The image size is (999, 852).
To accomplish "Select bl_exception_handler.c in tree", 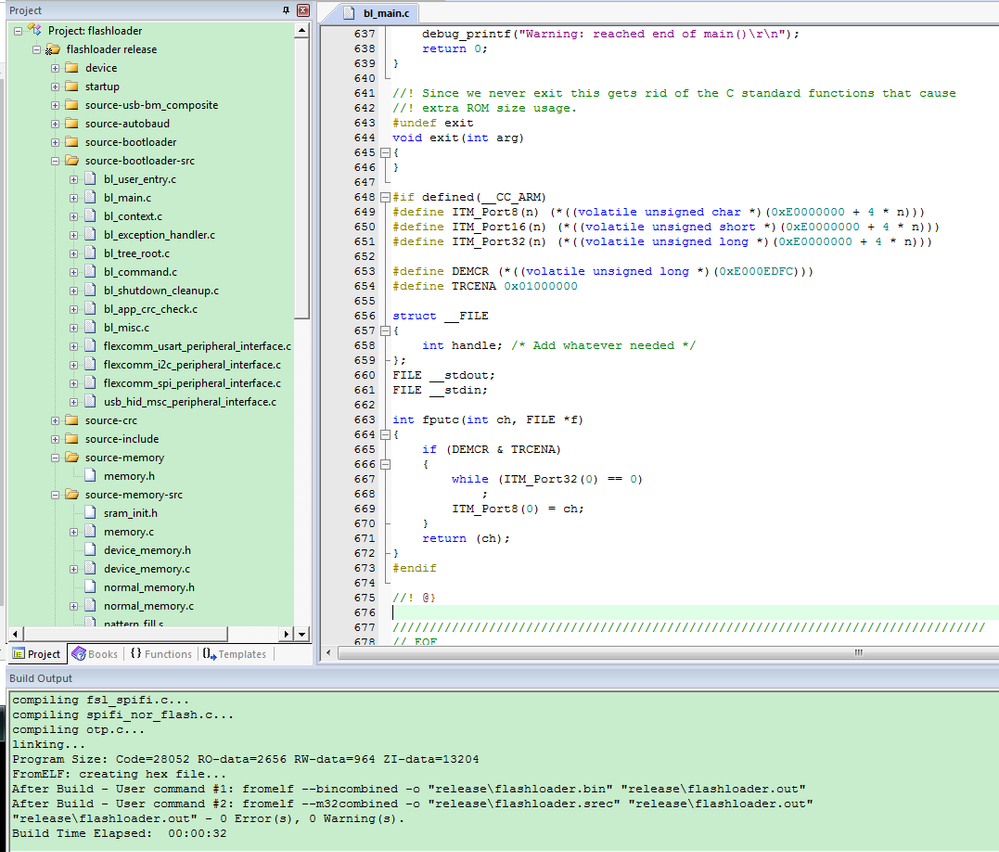I will click(159, 235).
